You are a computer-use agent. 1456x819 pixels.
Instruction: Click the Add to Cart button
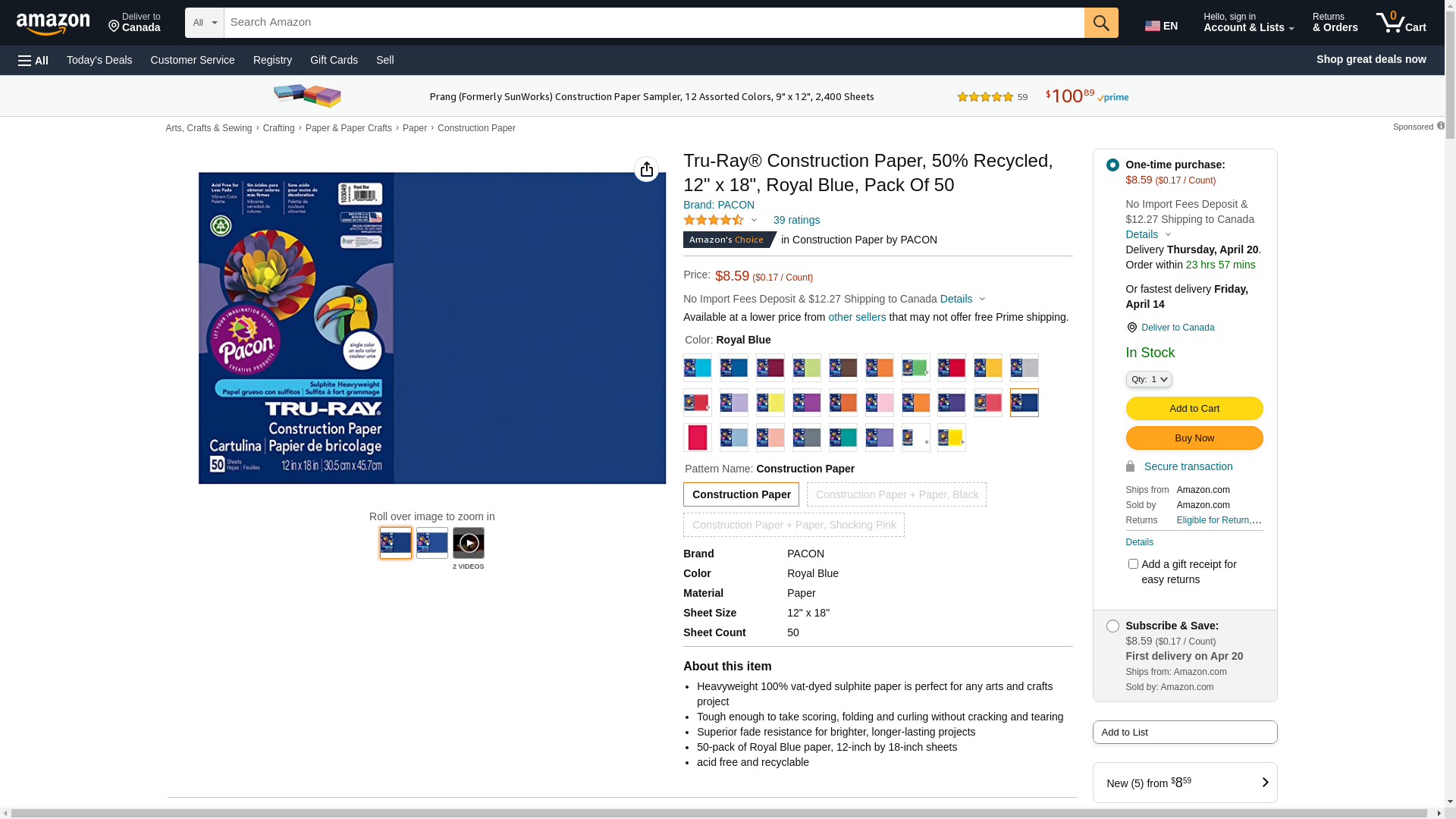point(1194,408)
